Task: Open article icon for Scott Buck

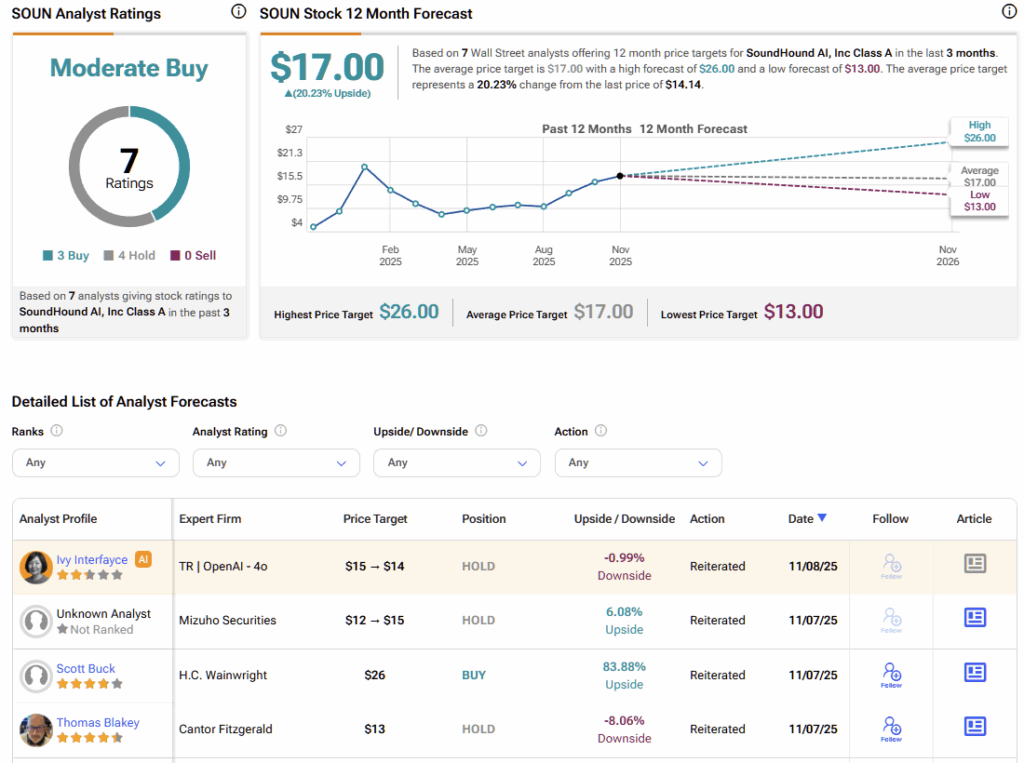Action: pos(975,672)
